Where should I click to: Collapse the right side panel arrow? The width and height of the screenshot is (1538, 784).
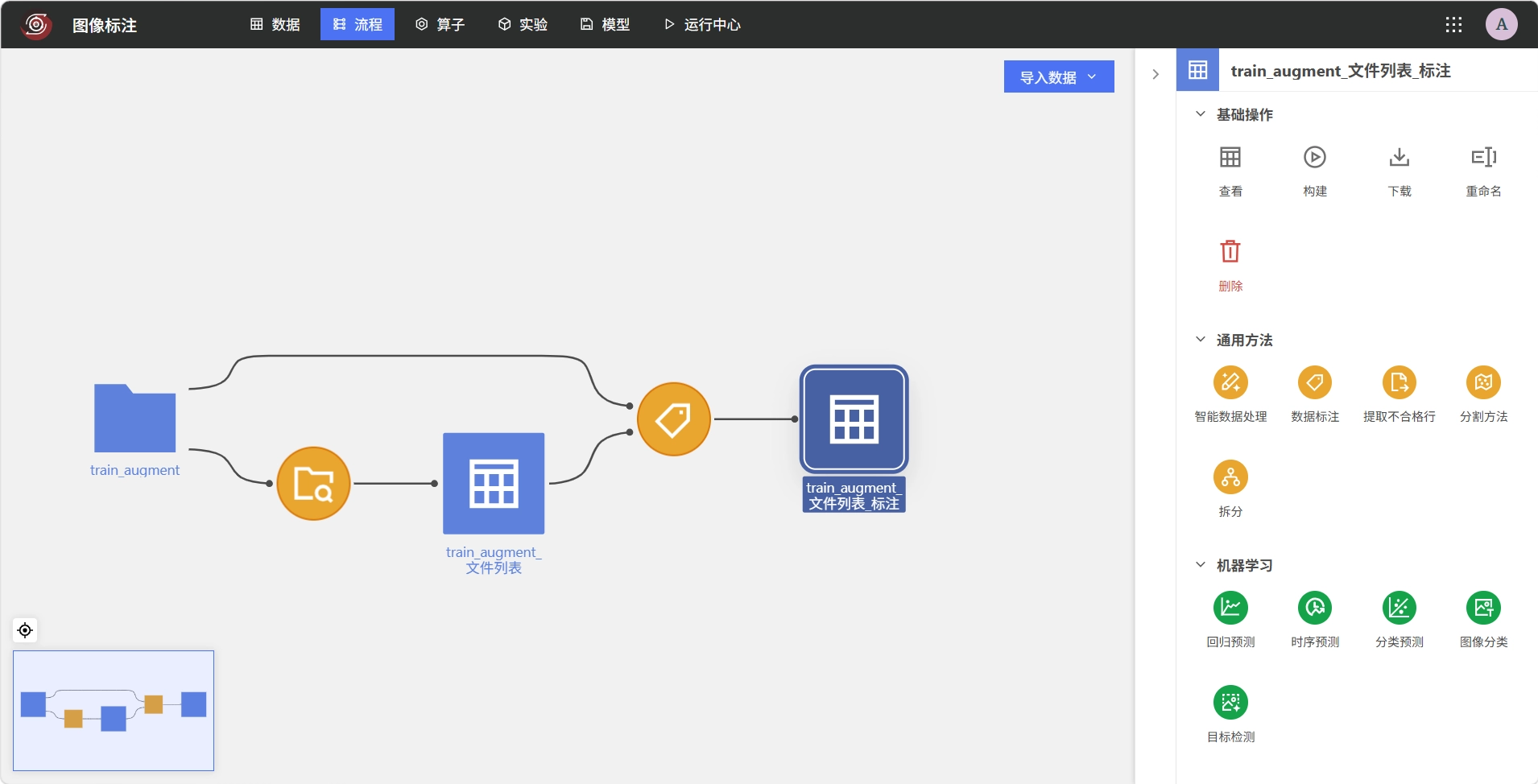pos(1156,74)
